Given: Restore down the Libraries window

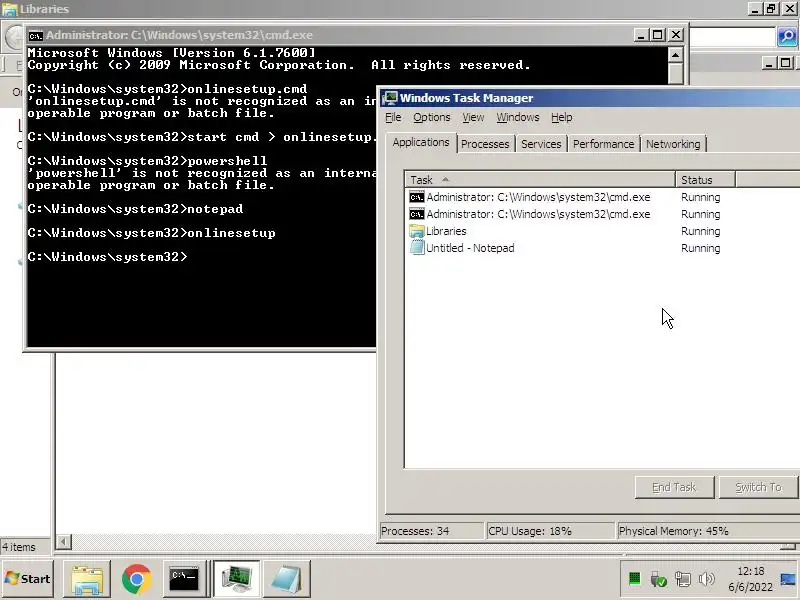Looking at the screenshot, I should 771,8.
